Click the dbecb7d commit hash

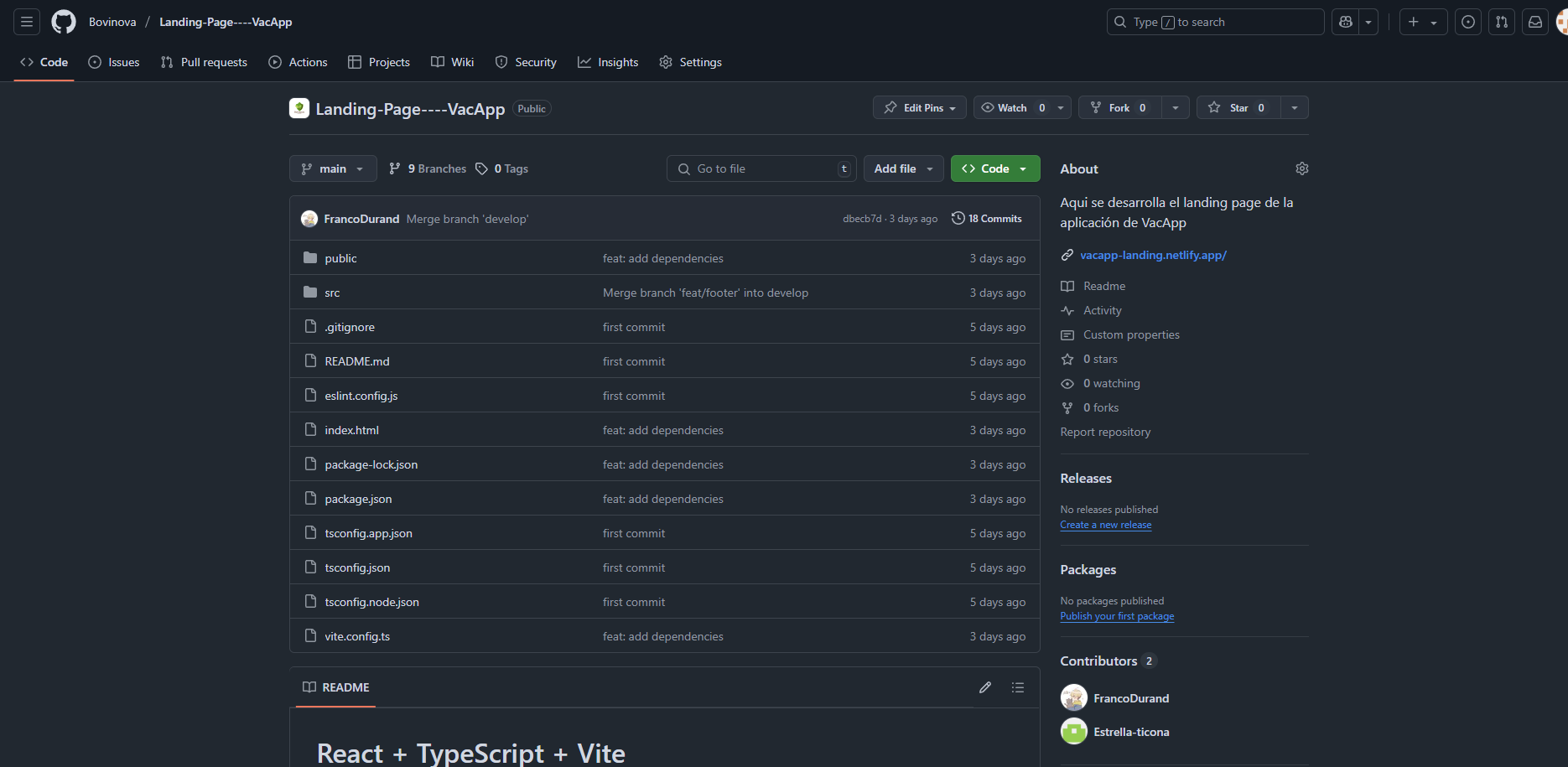[862, 219]
